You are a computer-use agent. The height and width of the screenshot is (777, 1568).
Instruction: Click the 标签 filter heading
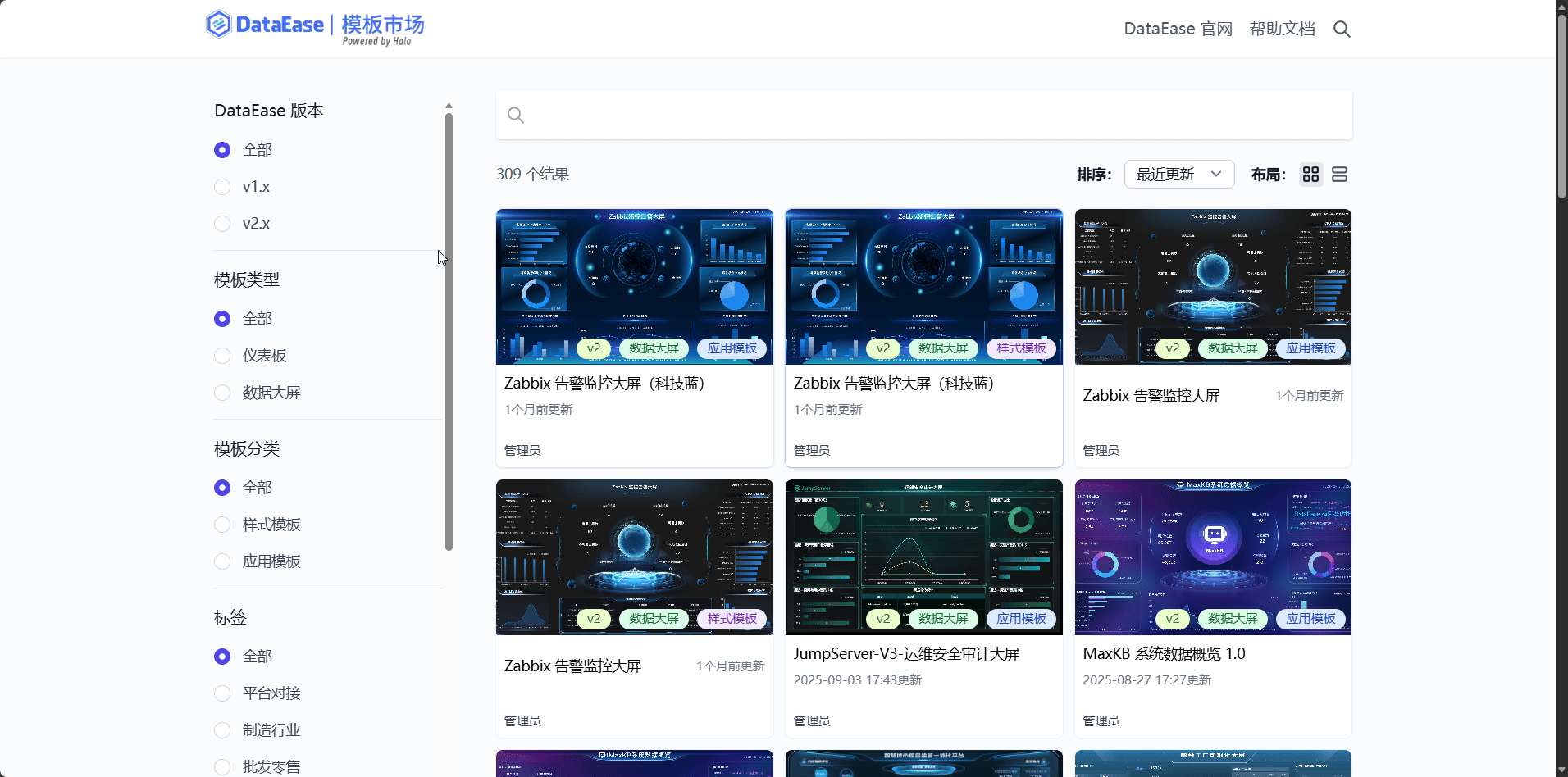tap(230, 618)
